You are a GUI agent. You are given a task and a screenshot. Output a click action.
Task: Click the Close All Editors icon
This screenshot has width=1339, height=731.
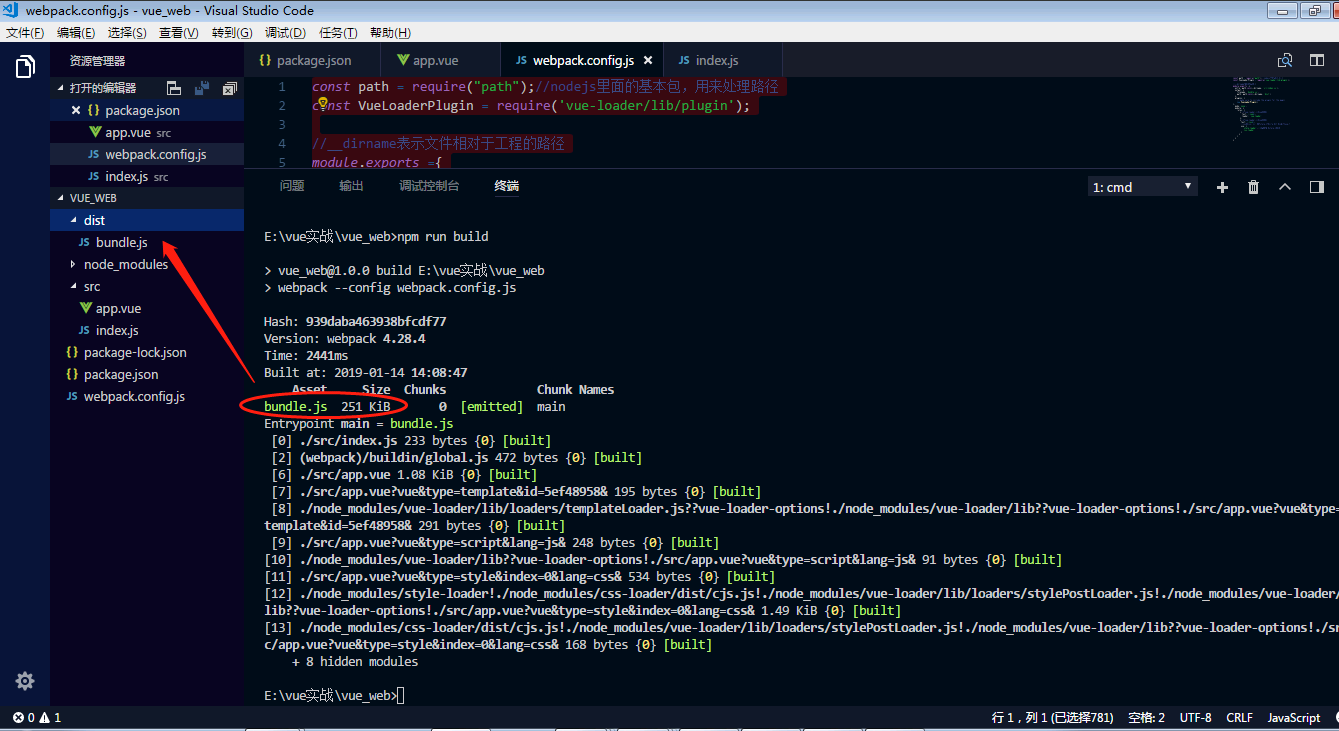(229, 88)
